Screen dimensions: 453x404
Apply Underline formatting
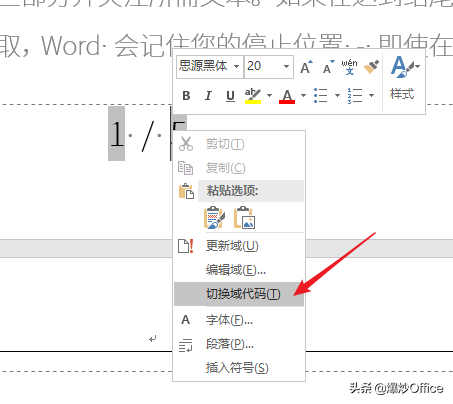(x=230, y=96)
